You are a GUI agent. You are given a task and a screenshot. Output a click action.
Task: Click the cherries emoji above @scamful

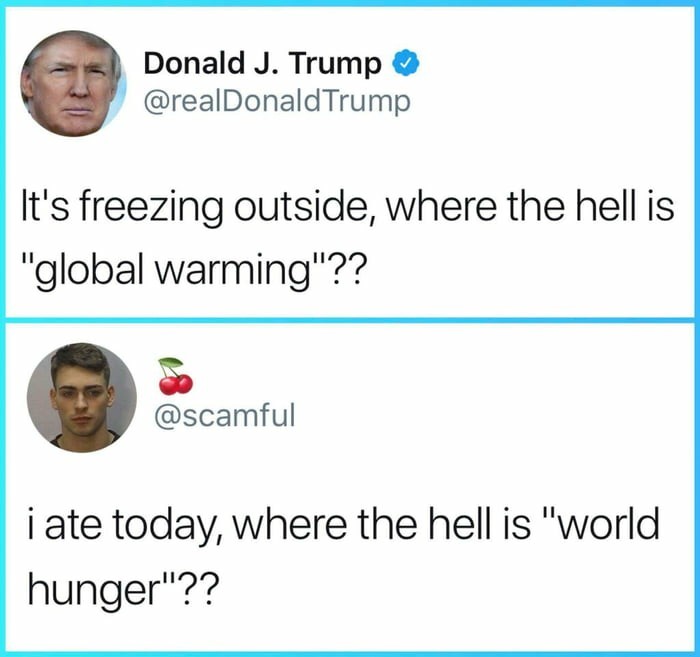[175, 376]
